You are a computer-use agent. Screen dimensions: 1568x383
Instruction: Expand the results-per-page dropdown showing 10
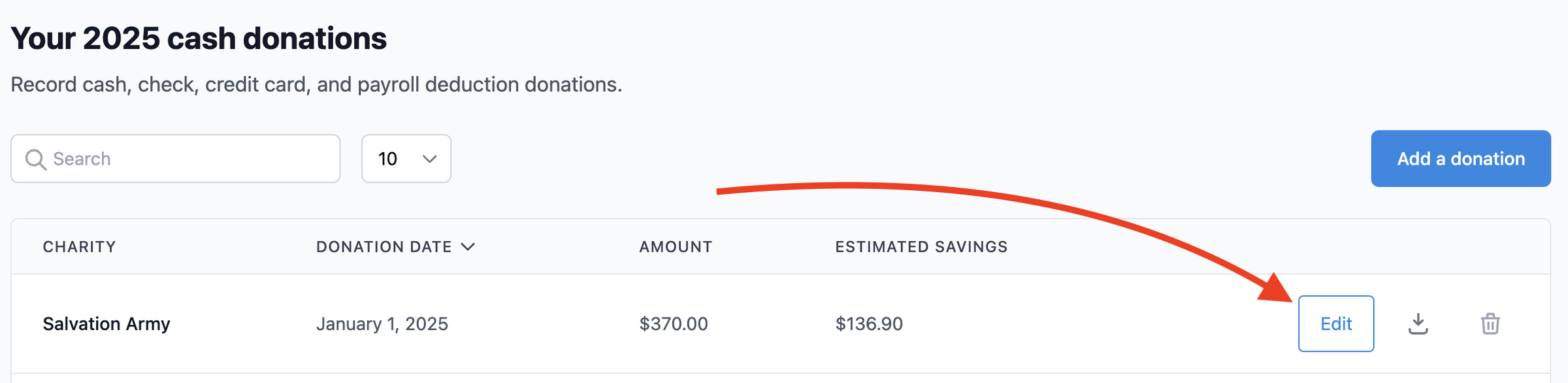tap(406, 158)
